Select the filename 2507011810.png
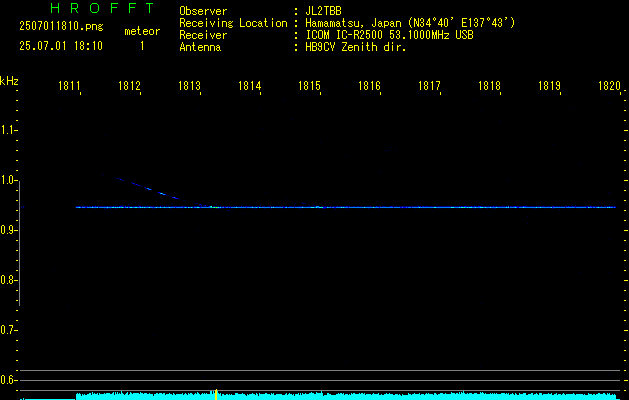629x400 pixels. 61,27
